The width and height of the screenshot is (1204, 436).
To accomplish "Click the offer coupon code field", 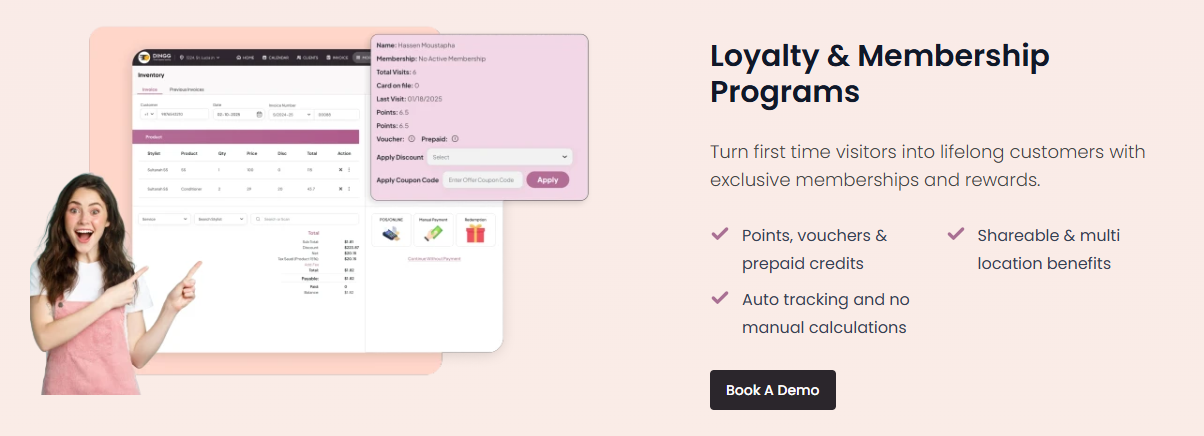I will (x=483, y=180).
